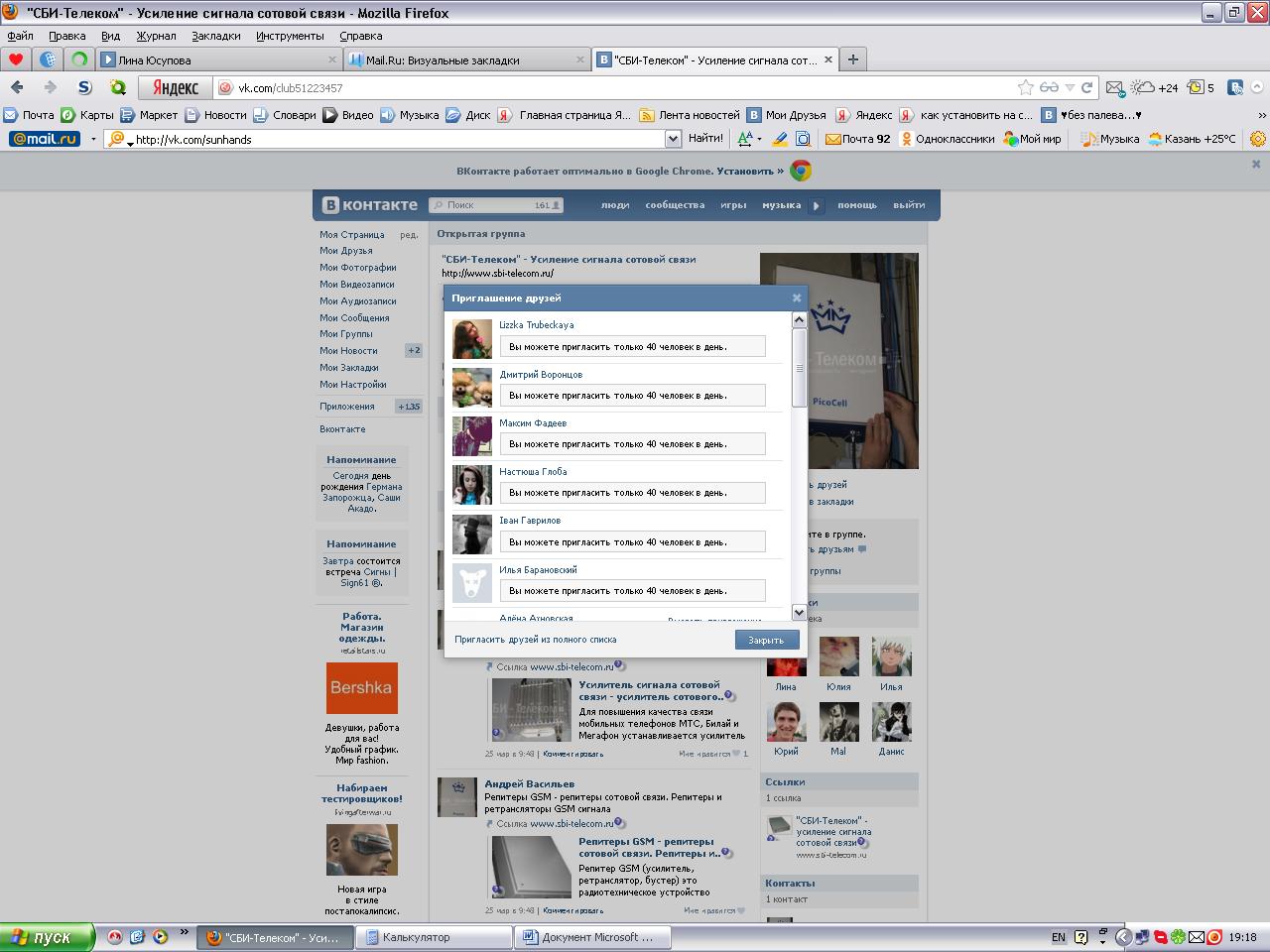Click the green circle pinned tab
This screenshot has height=952, width=1270.
(80, 59)
